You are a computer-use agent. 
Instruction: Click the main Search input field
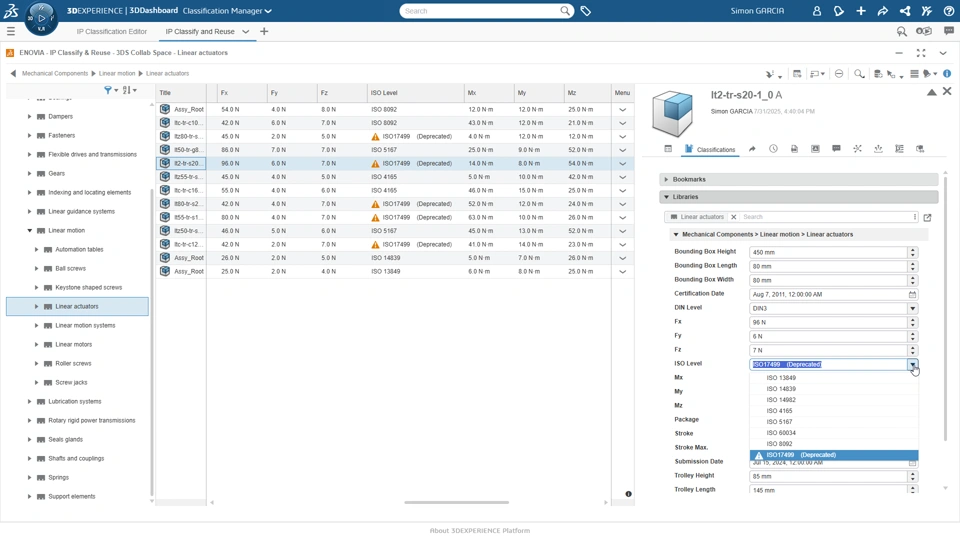(480, 11)
